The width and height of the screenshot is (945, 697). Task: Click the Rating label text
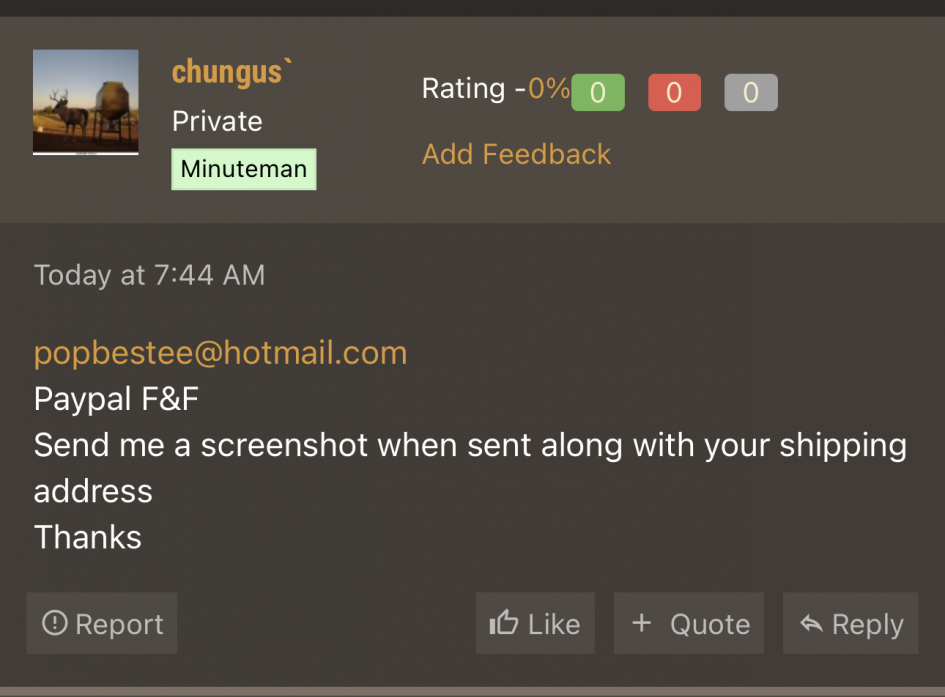coord(463,89)
